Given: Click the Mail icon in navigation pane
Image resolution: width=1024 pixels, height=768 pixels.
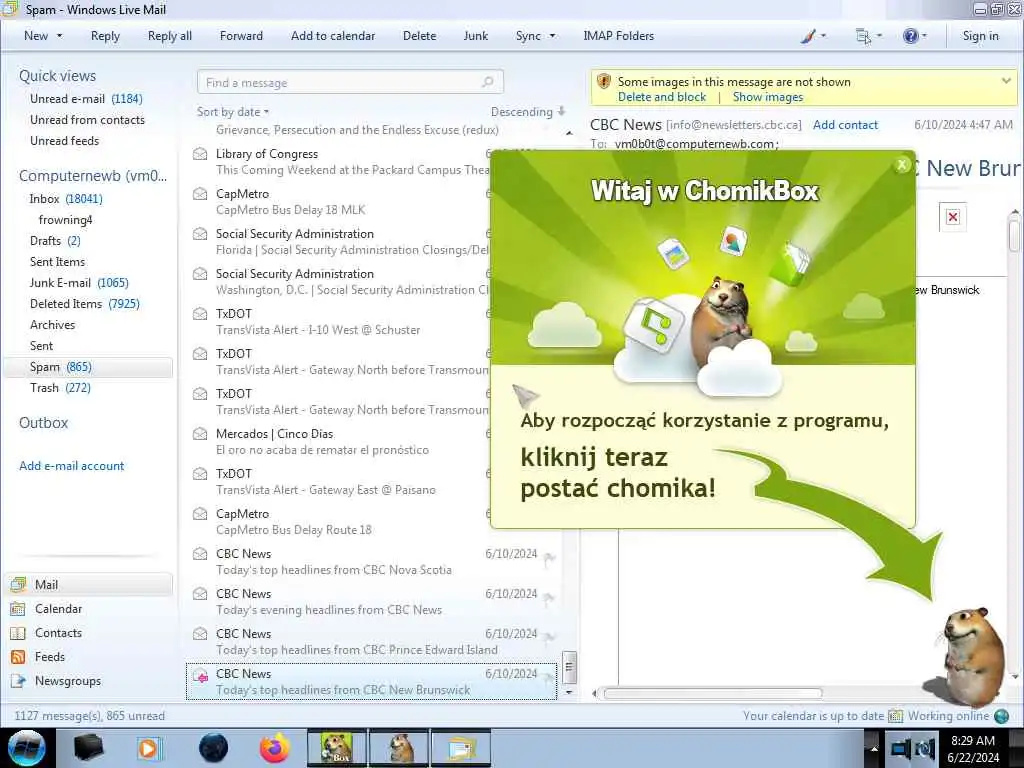Looking at the screenshot, I should (x=18, y=584).
